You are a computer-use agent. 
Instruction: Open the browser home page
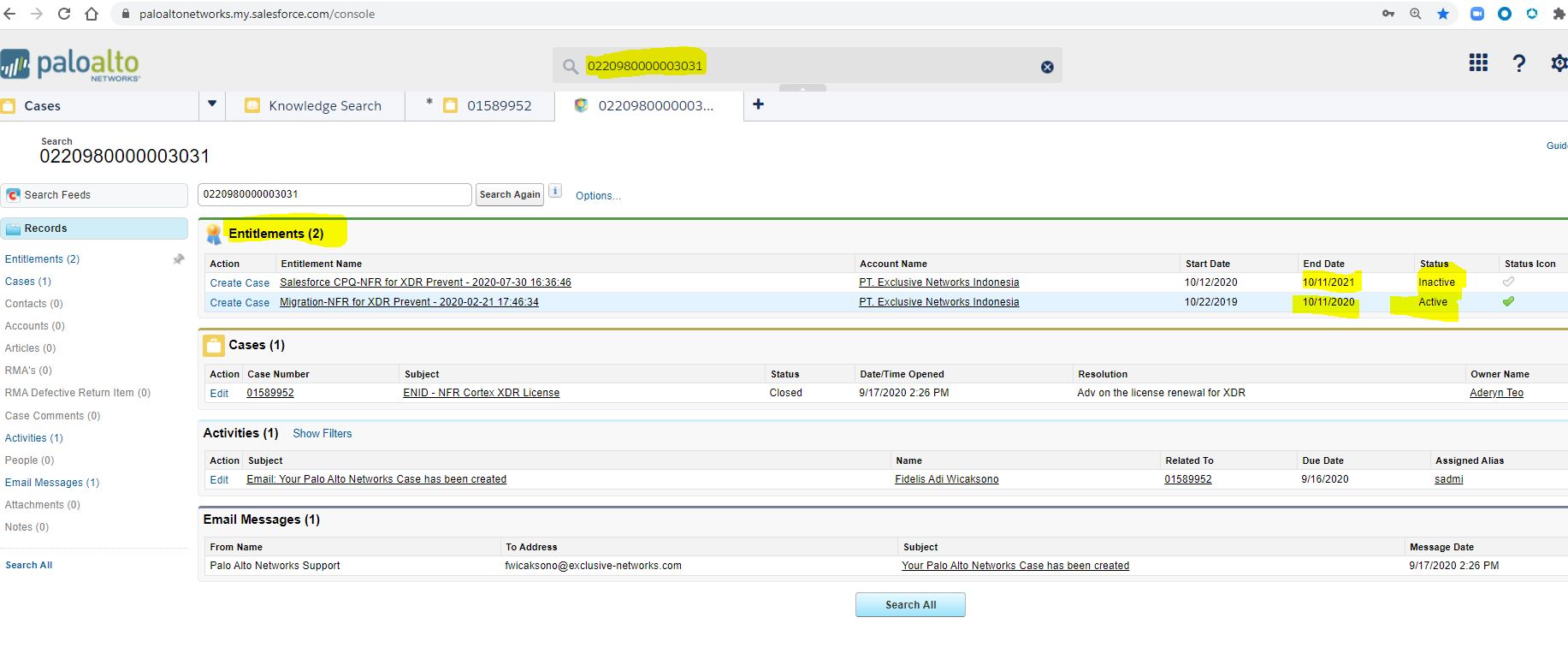pos(92,14)
